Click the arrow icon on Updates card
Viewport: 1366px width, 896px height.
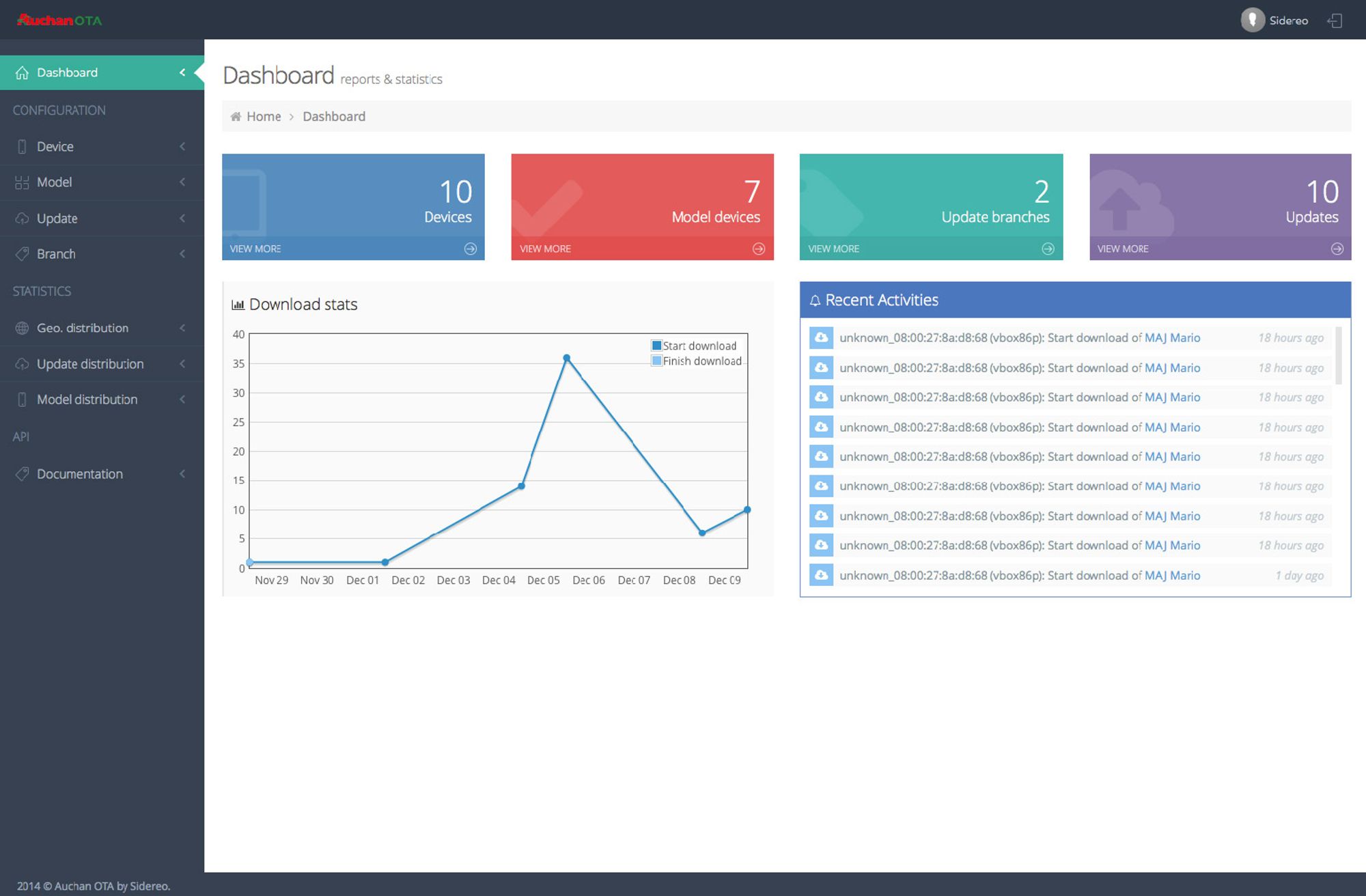pos(1337,249)
